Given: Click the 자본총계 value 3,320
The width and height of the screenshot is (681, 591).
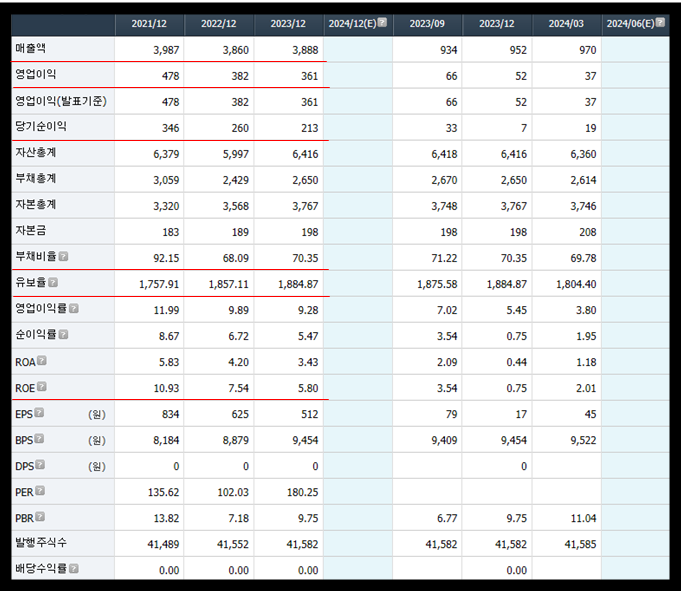Looking at the screenshot, I should pos(166,207).
